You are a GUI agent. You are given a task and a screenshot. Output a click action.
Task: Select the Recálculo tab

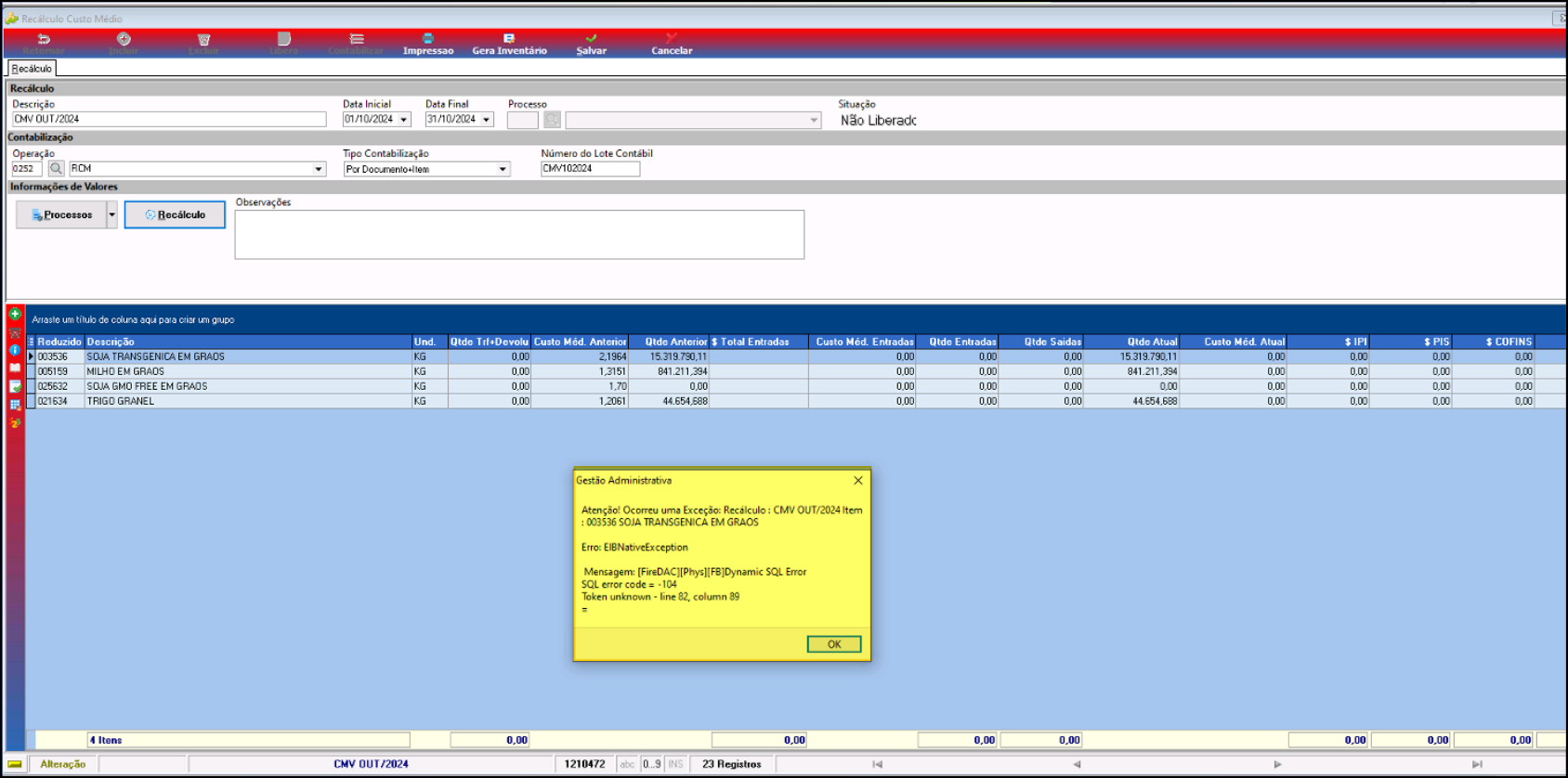[x=32, y=69]
